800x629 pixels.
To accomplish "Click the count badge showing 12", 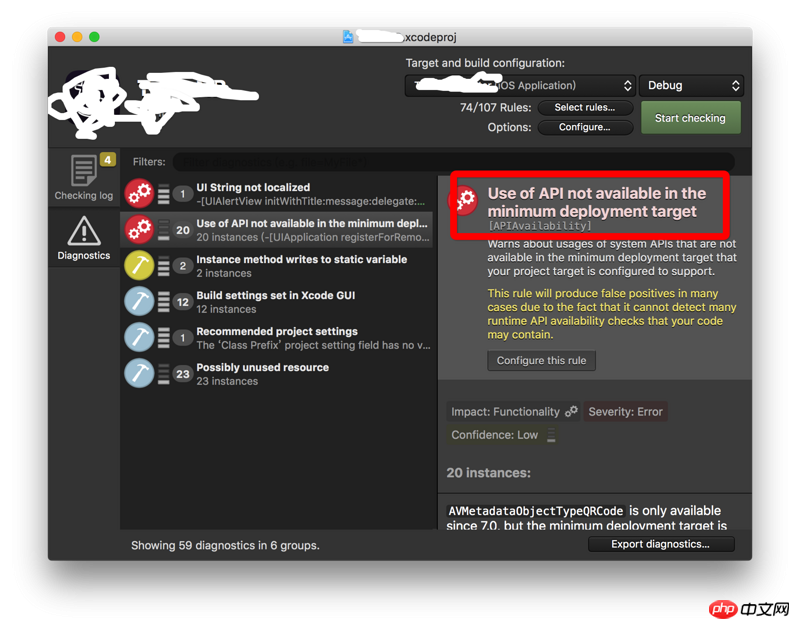I will pos(183,302).
